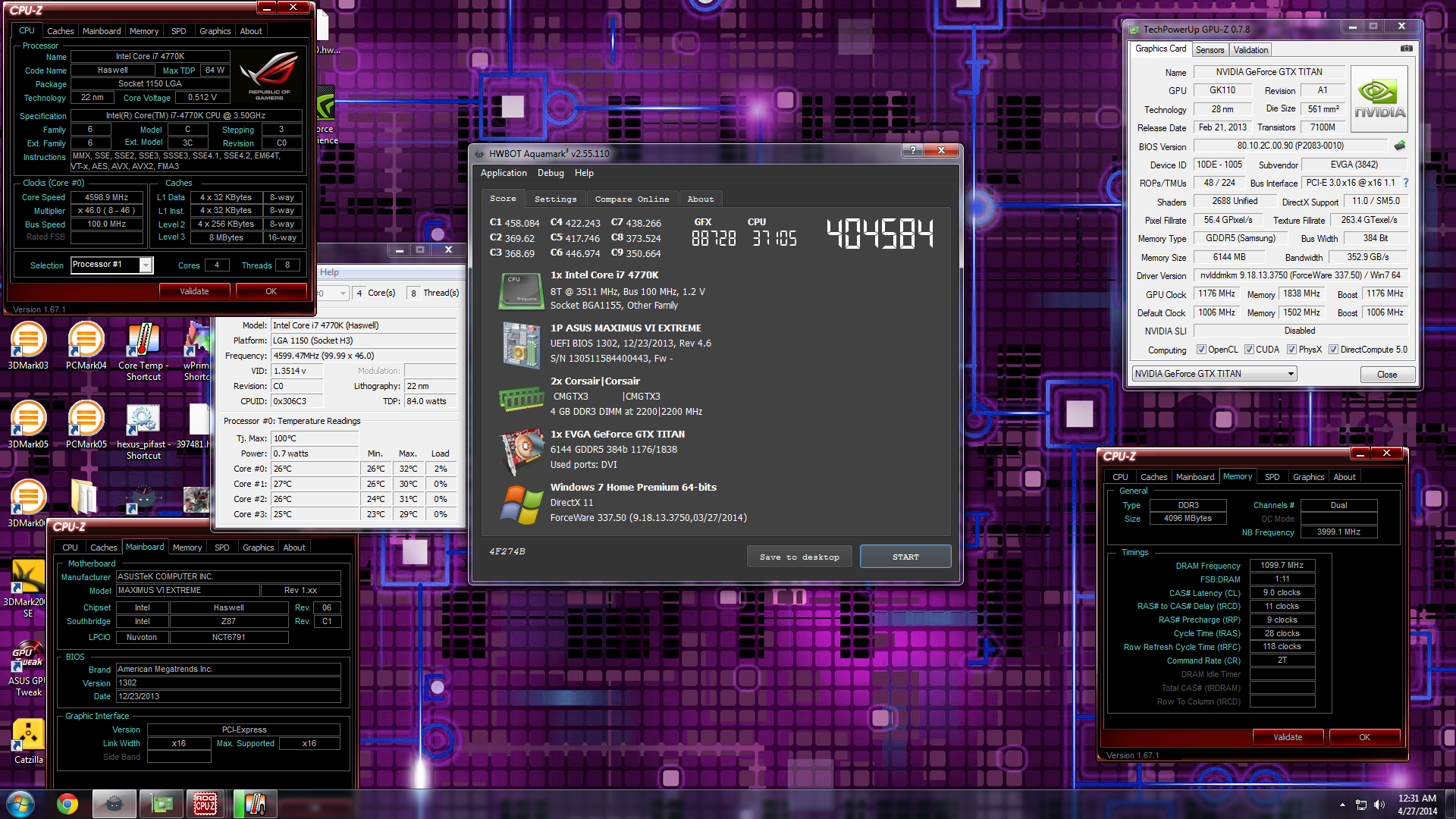Open Caches tab in CPU-Z Mainboard window
This screenshot has width=1456, height=819.
click(x=103, y=548)
